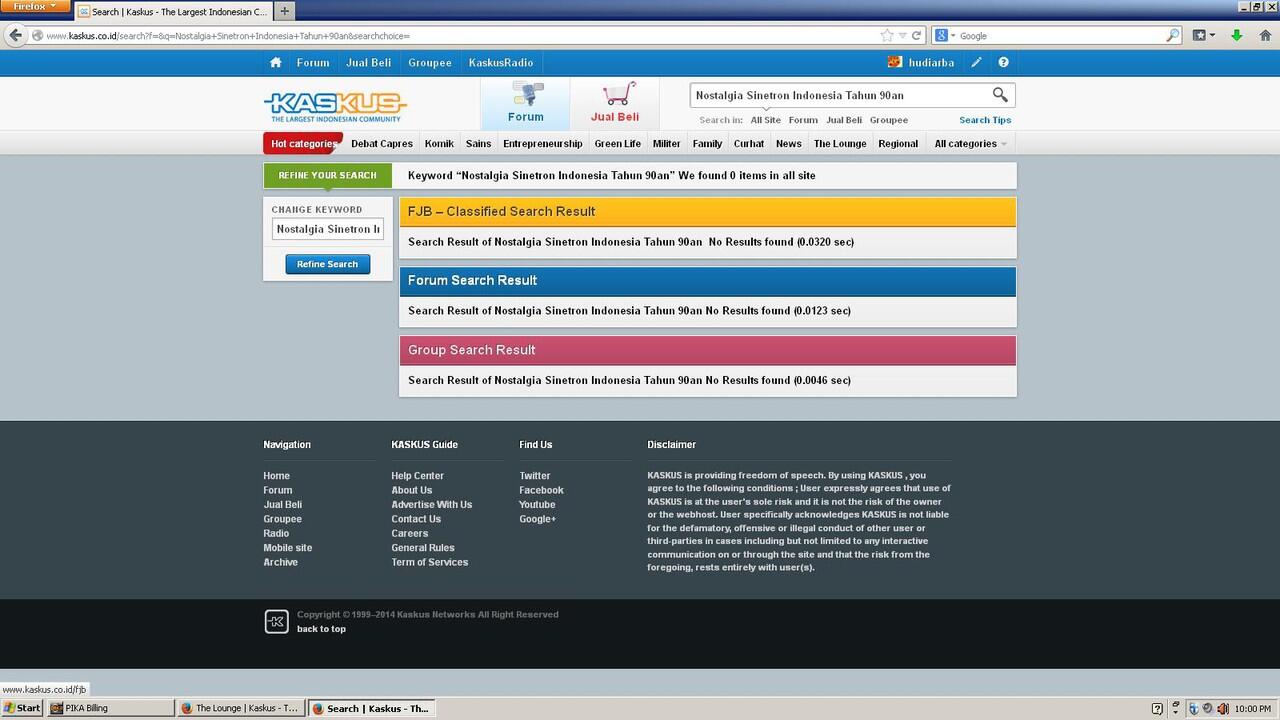Open the URL history dropdown arrow

click(902, 35)
